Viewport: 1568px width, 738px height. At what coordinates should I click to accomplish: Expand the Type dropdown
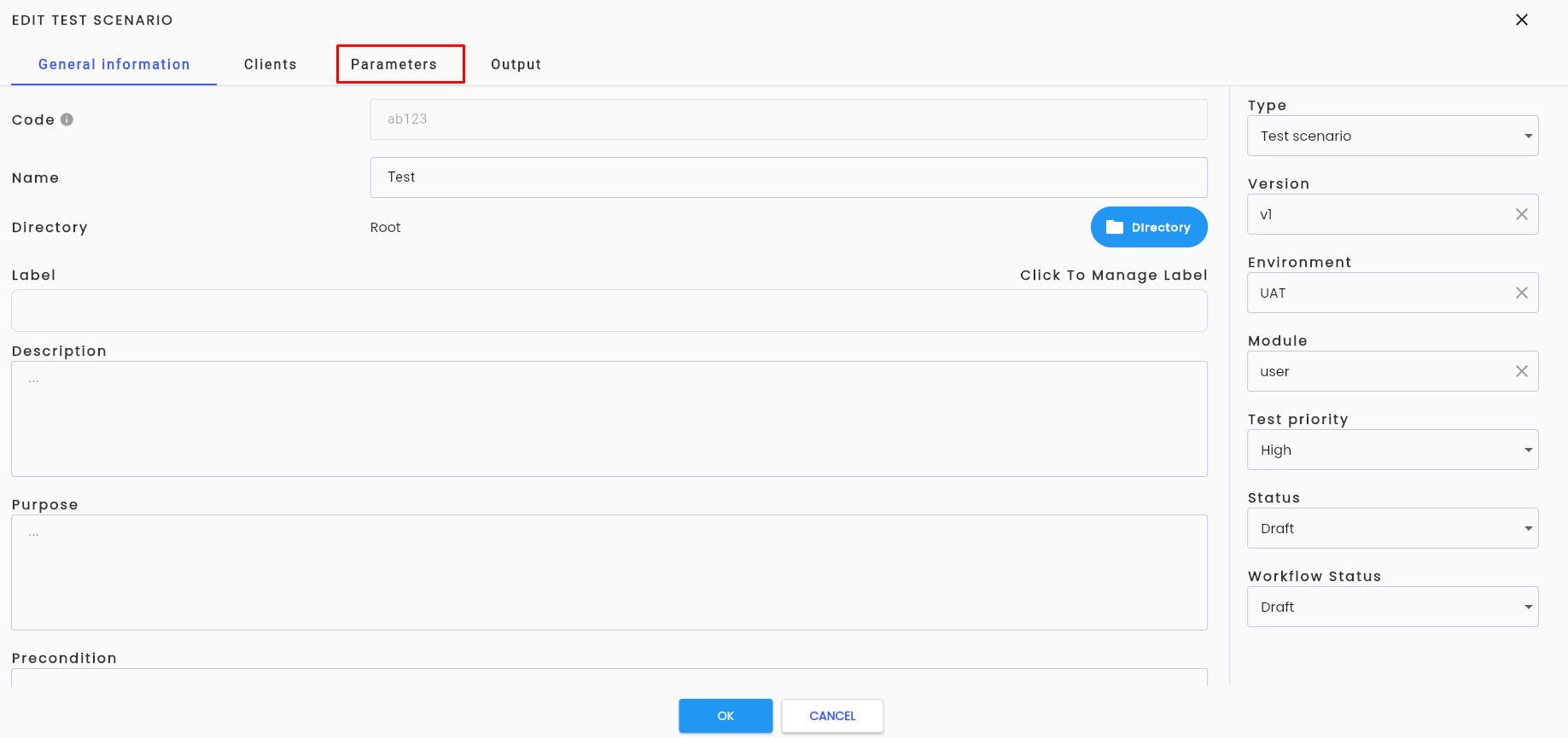tap(1393, 136)
